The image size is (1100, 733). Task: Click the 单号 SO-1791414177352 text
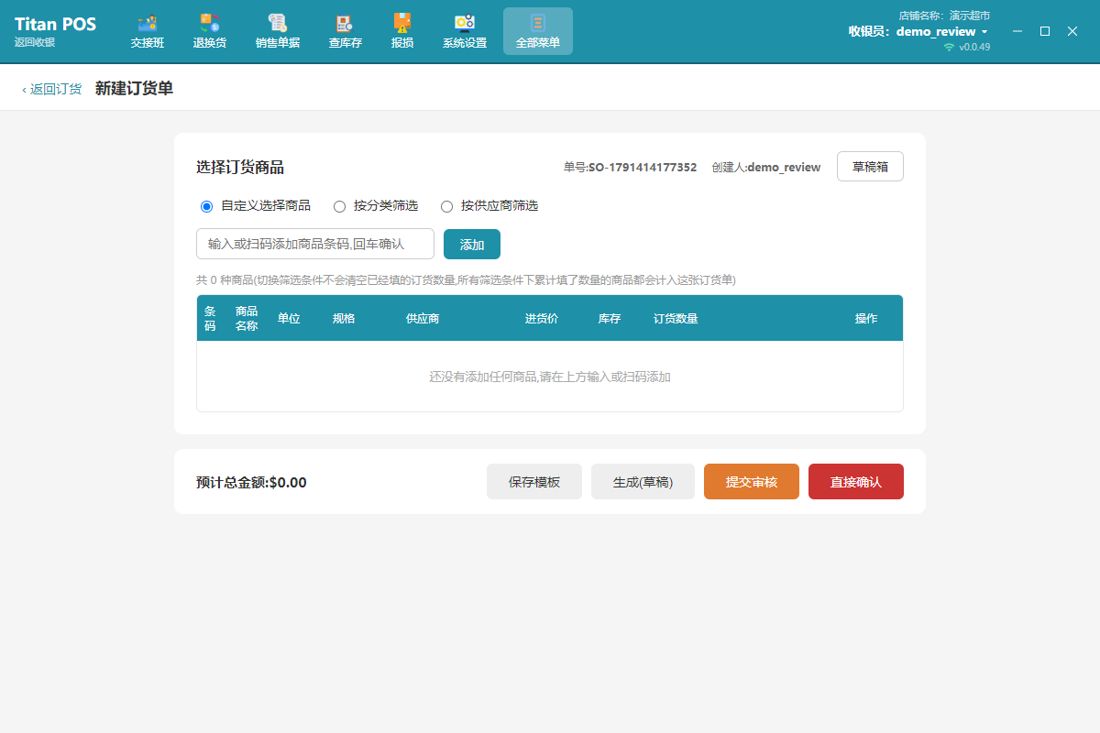coord(630,167)
